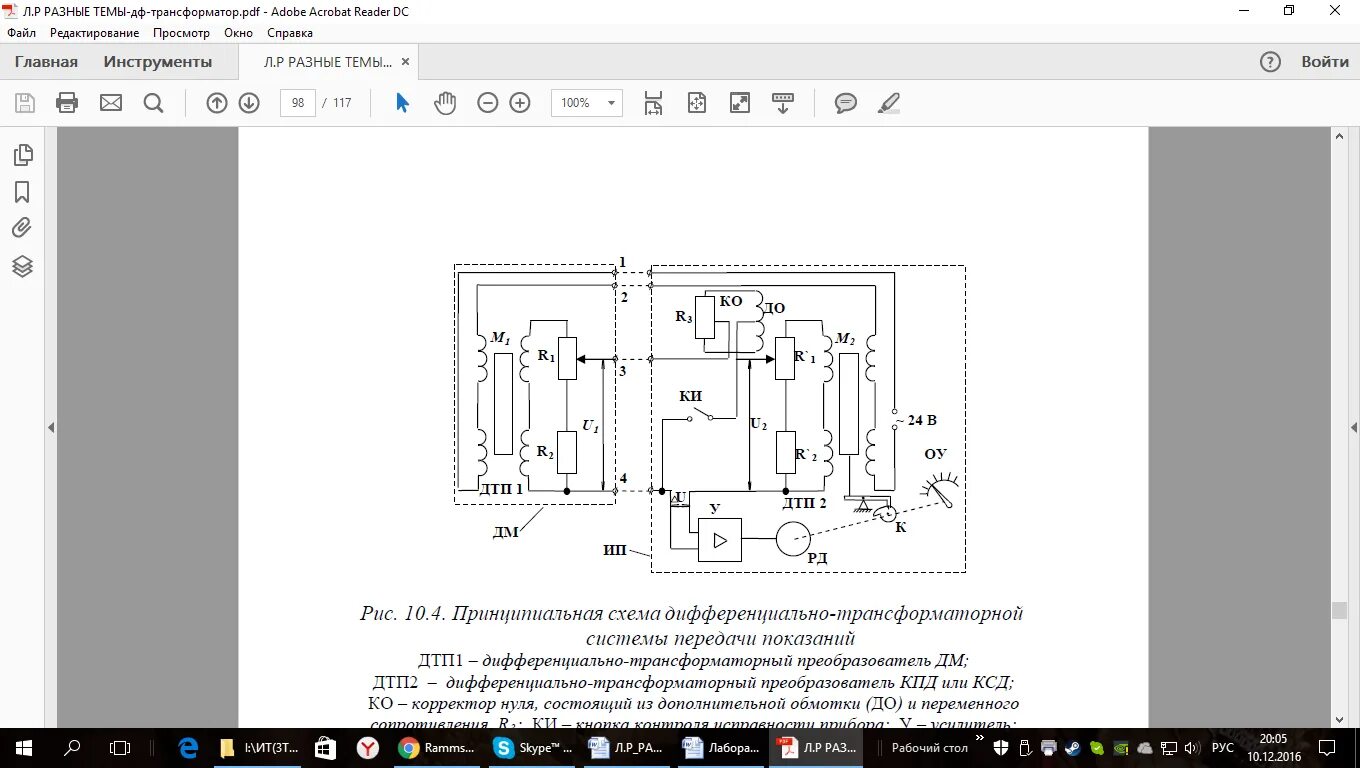Click the volume speaker tray icon
Image resolution: width=1360 pixels, height=768 pixels.
click(x=1192, y=748)
